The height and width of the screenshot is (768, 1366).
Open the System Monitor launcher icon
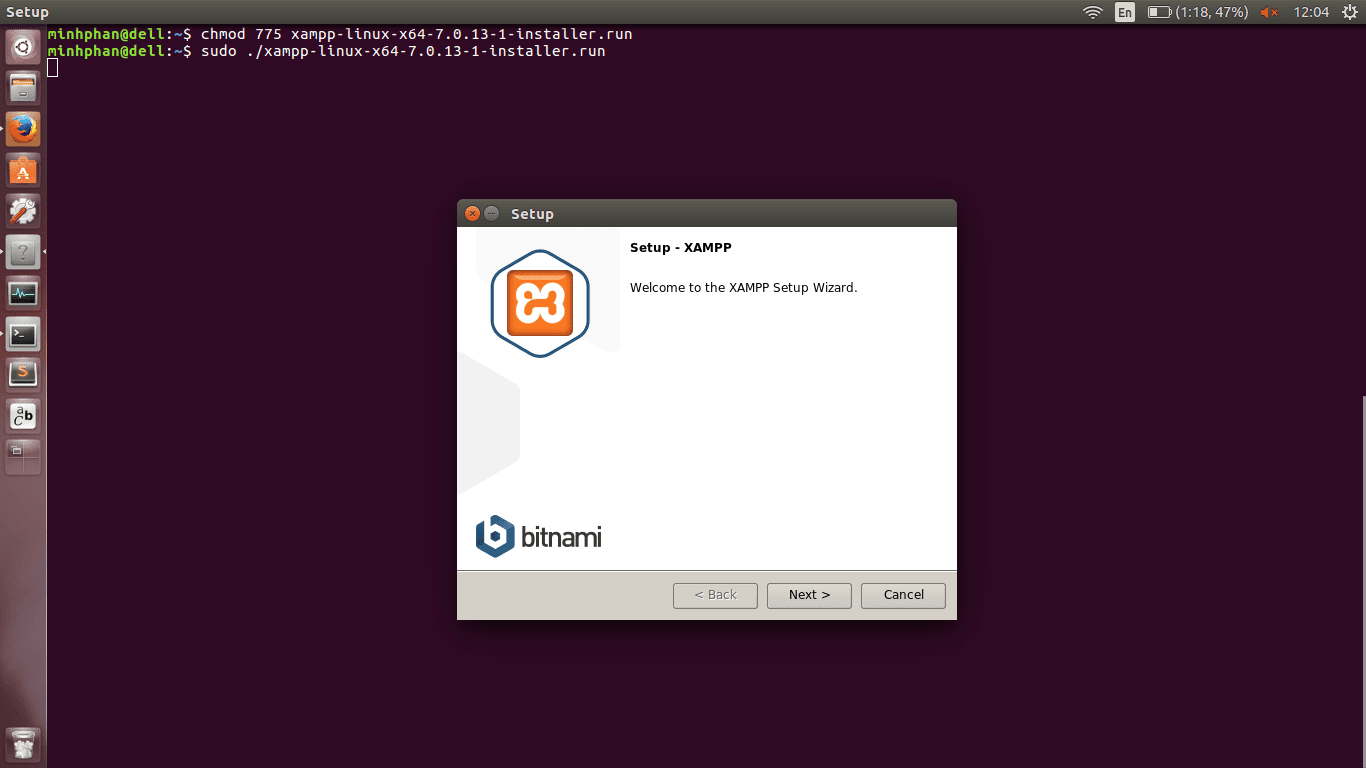22,293
